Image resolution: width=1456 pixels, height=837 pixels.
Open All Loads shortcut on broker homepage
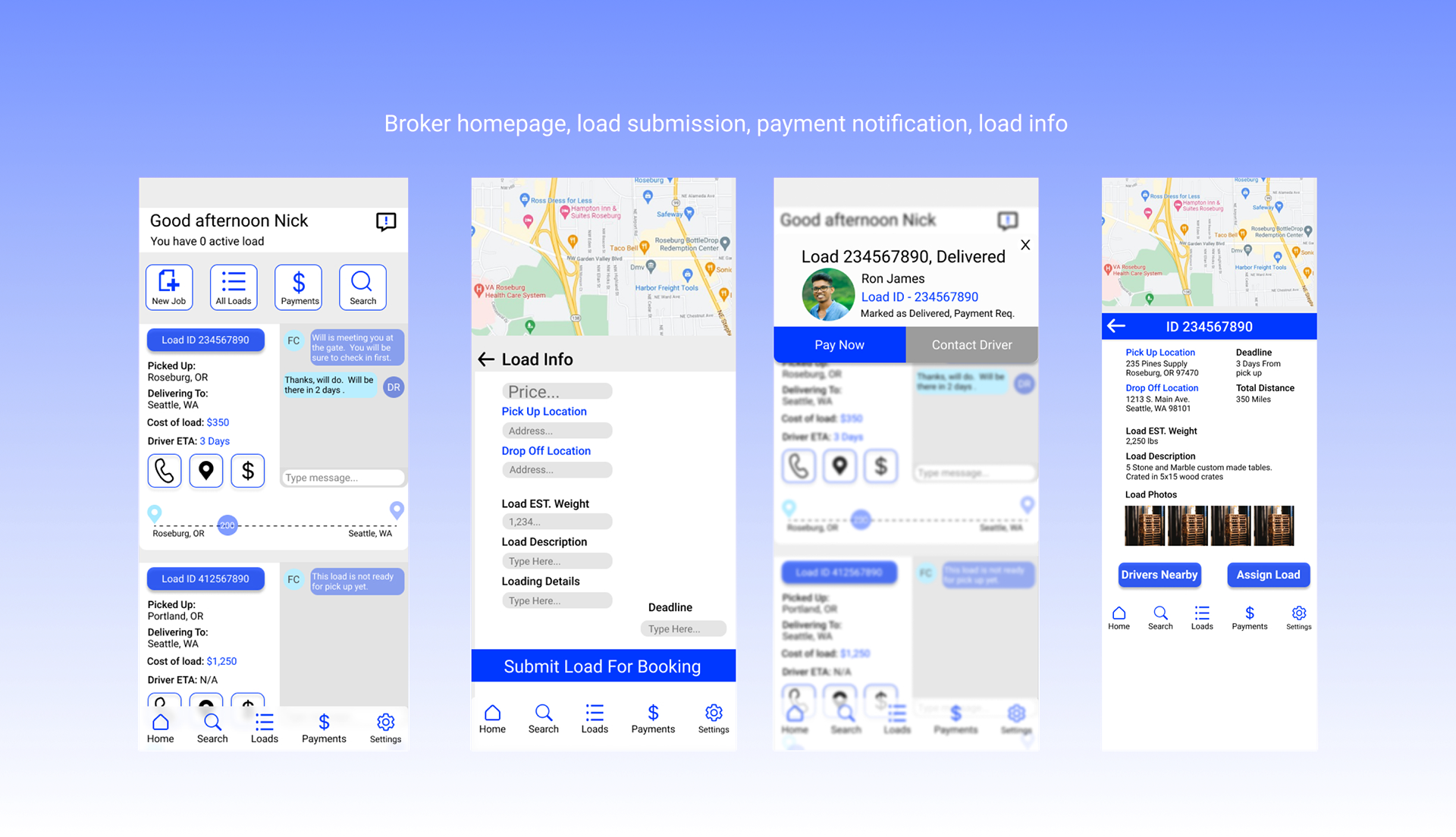[x=234, y=287]
